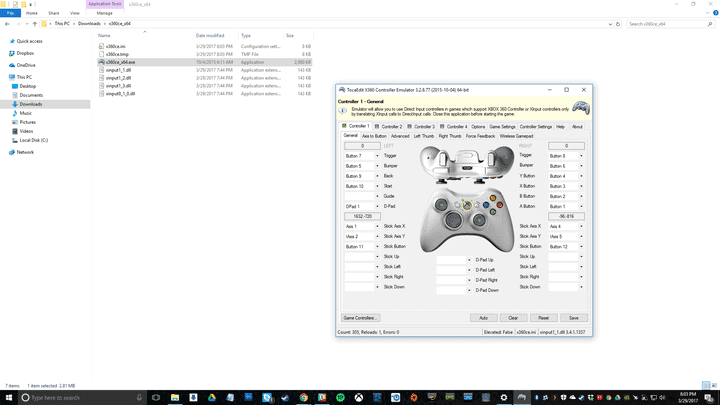Image resolution: width=720 pixels, height=405 pixels.
Task: Open Downloads in Explorer navigation pane
Action: pos(31,104)
